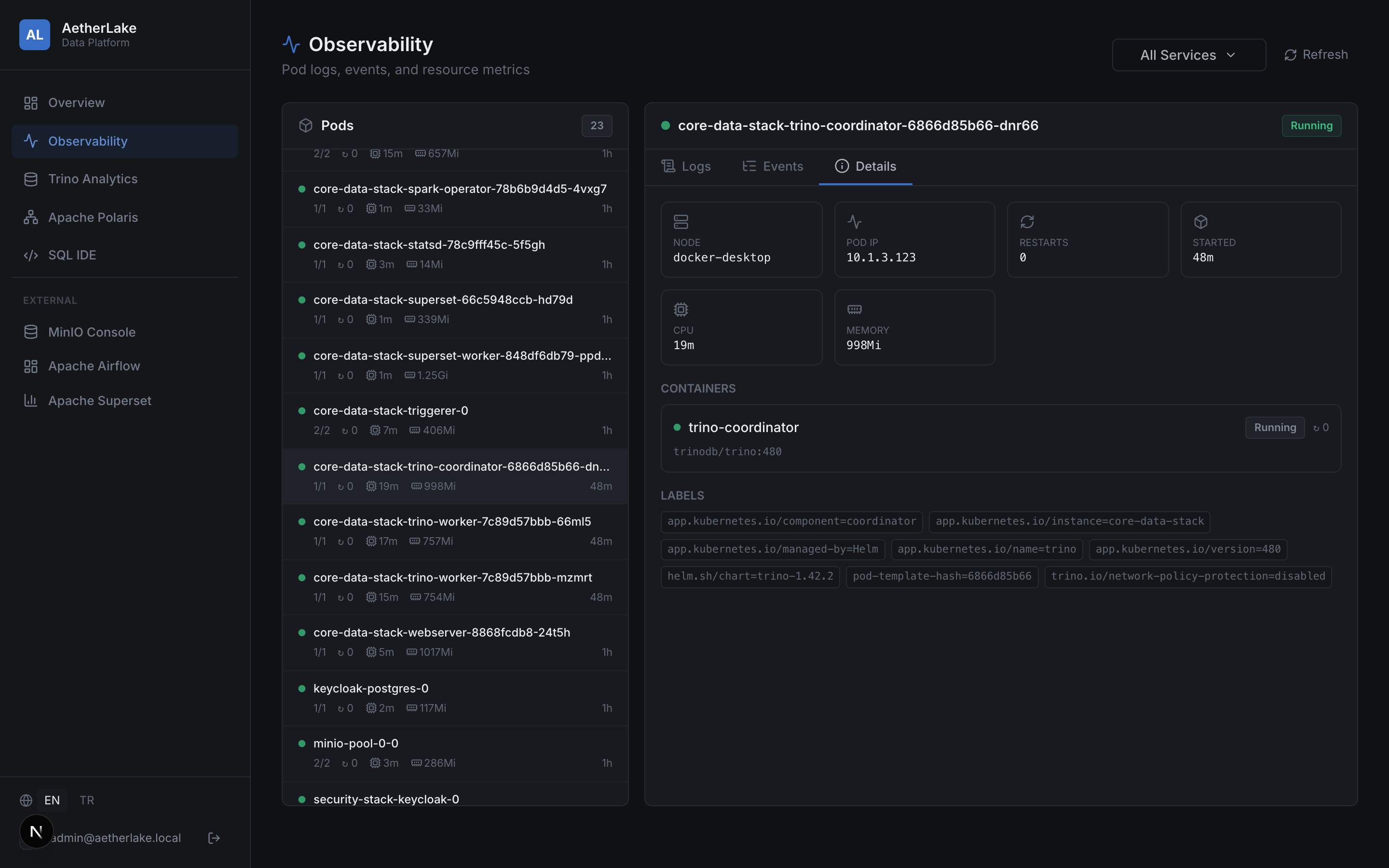Switch to the Logs tab
The image size is (1389, 868).
pyautogui.click(x=686, y=166)
